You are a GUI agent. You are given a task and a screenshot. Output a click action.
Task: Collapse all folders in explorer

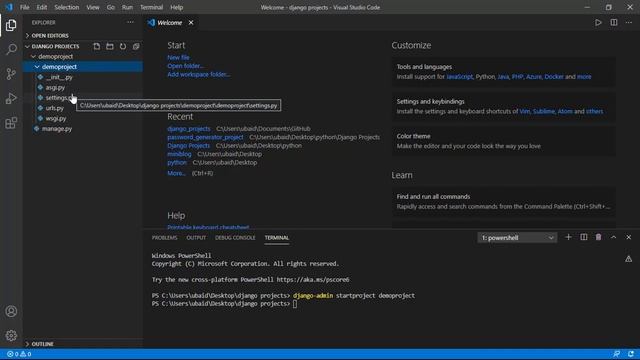pos(136,47)
